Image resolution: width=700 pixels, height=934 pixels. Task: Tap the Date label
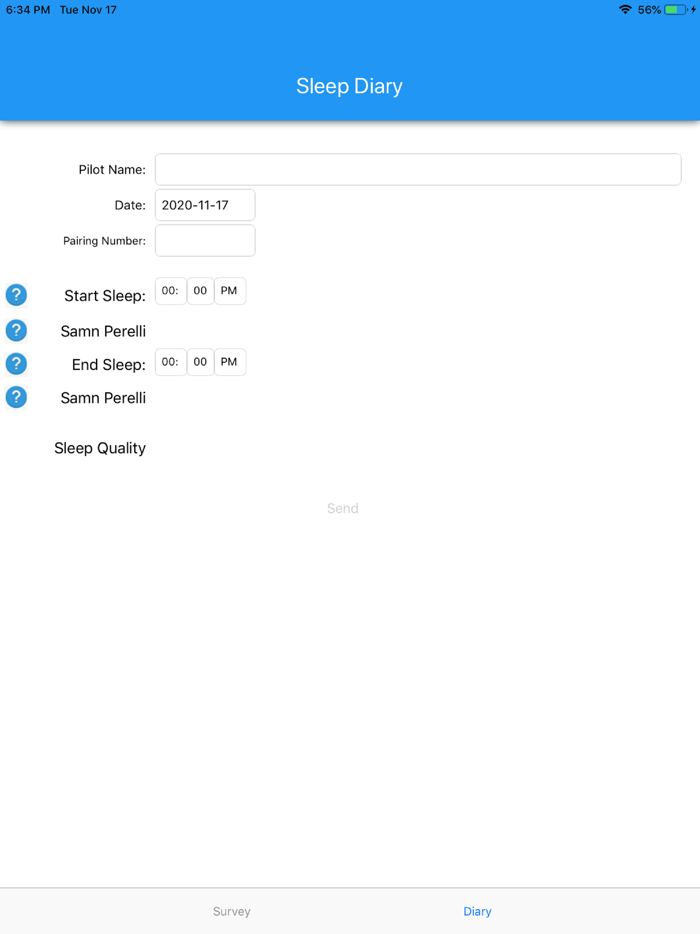130,205
